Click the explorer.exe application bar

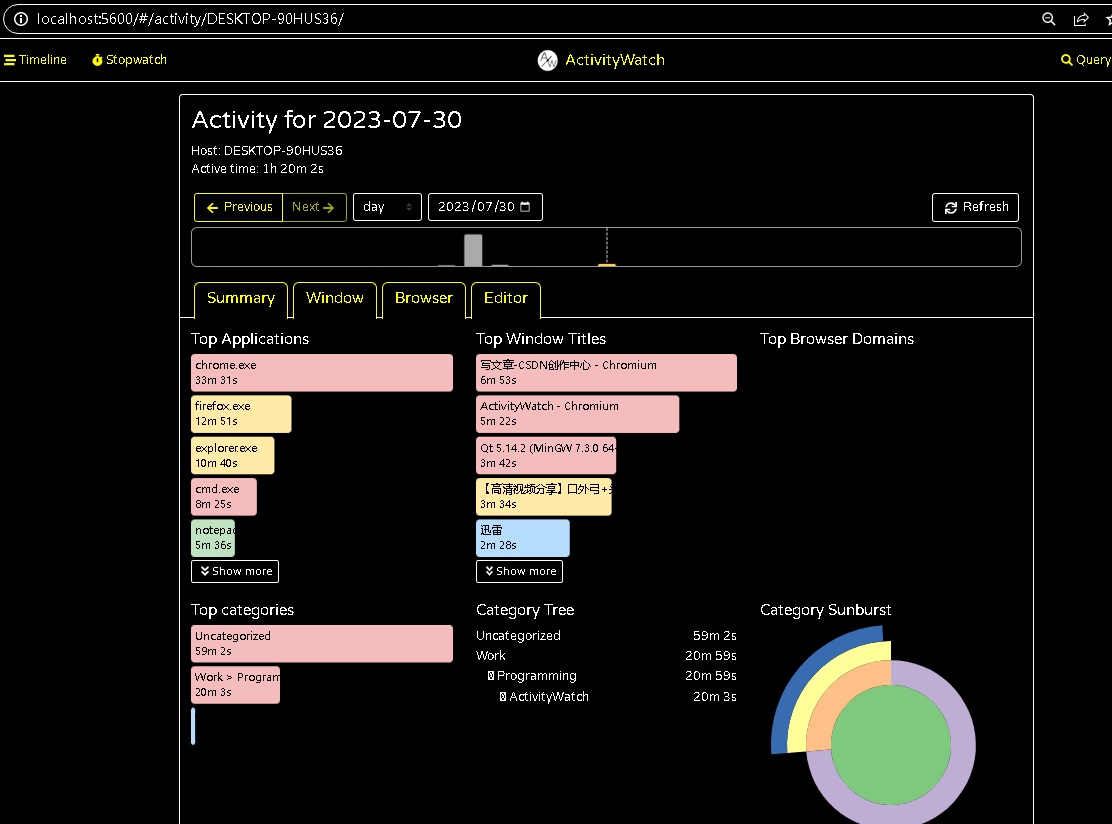pyautogui.click(x=233, y=456)
